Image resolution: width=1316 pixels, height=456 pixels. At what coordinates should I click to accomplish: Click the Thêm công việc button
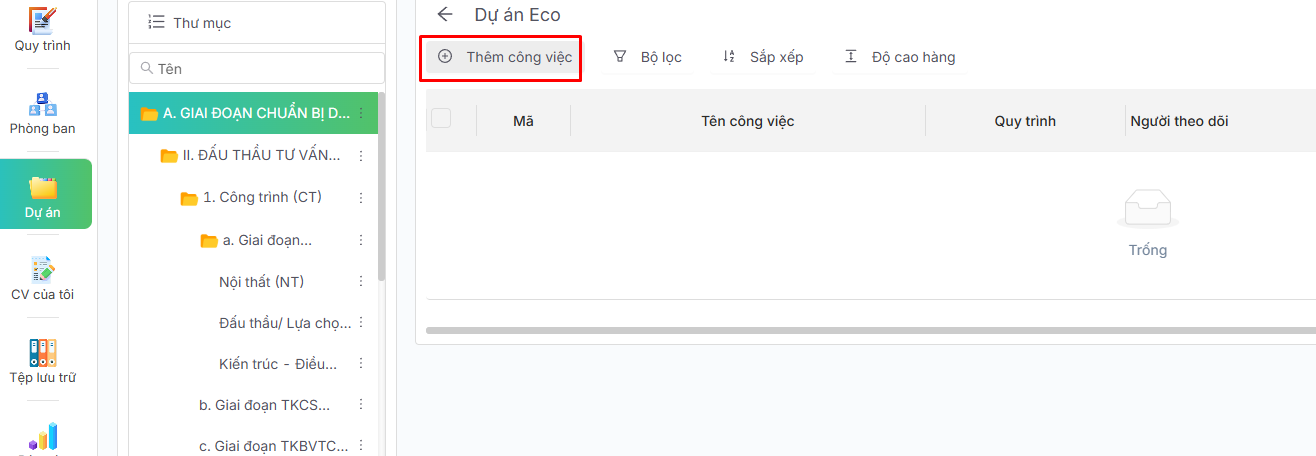[505, 57]
